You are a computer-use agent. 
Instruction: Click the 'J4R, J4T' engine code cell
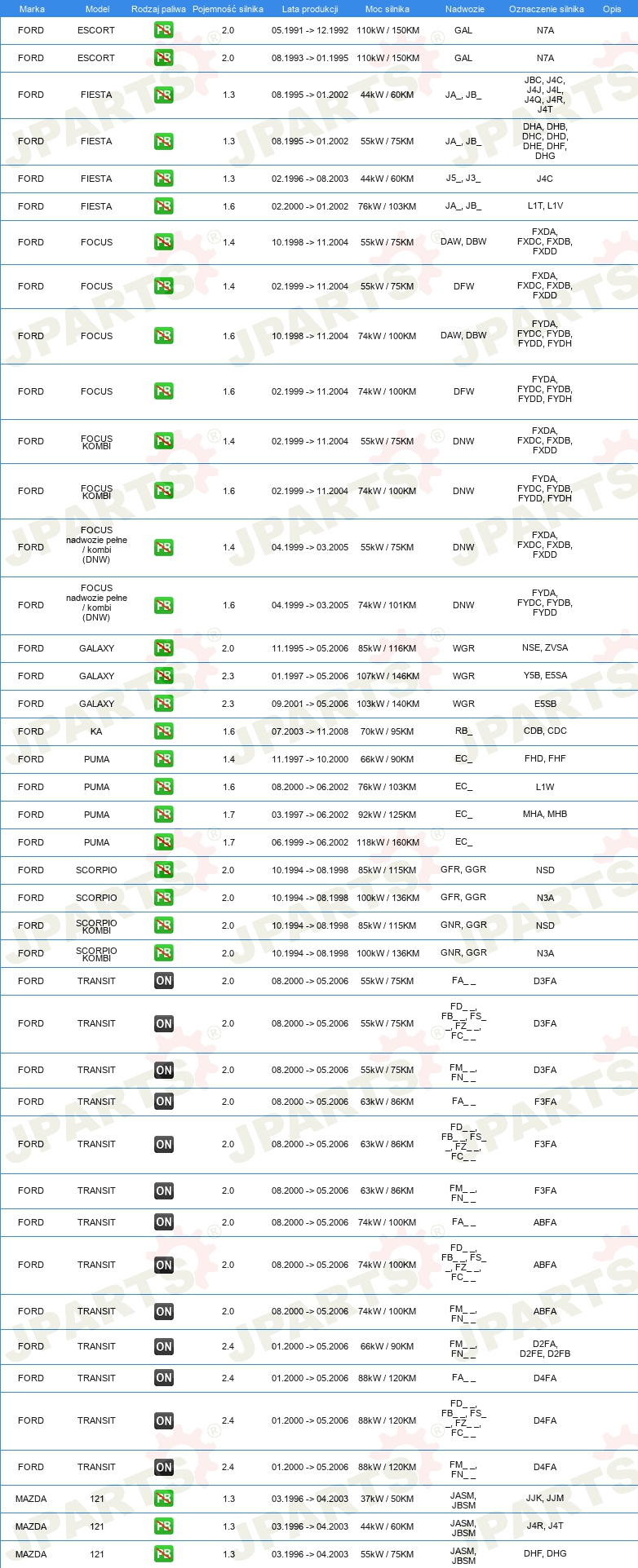click(x=545, y=1526)
